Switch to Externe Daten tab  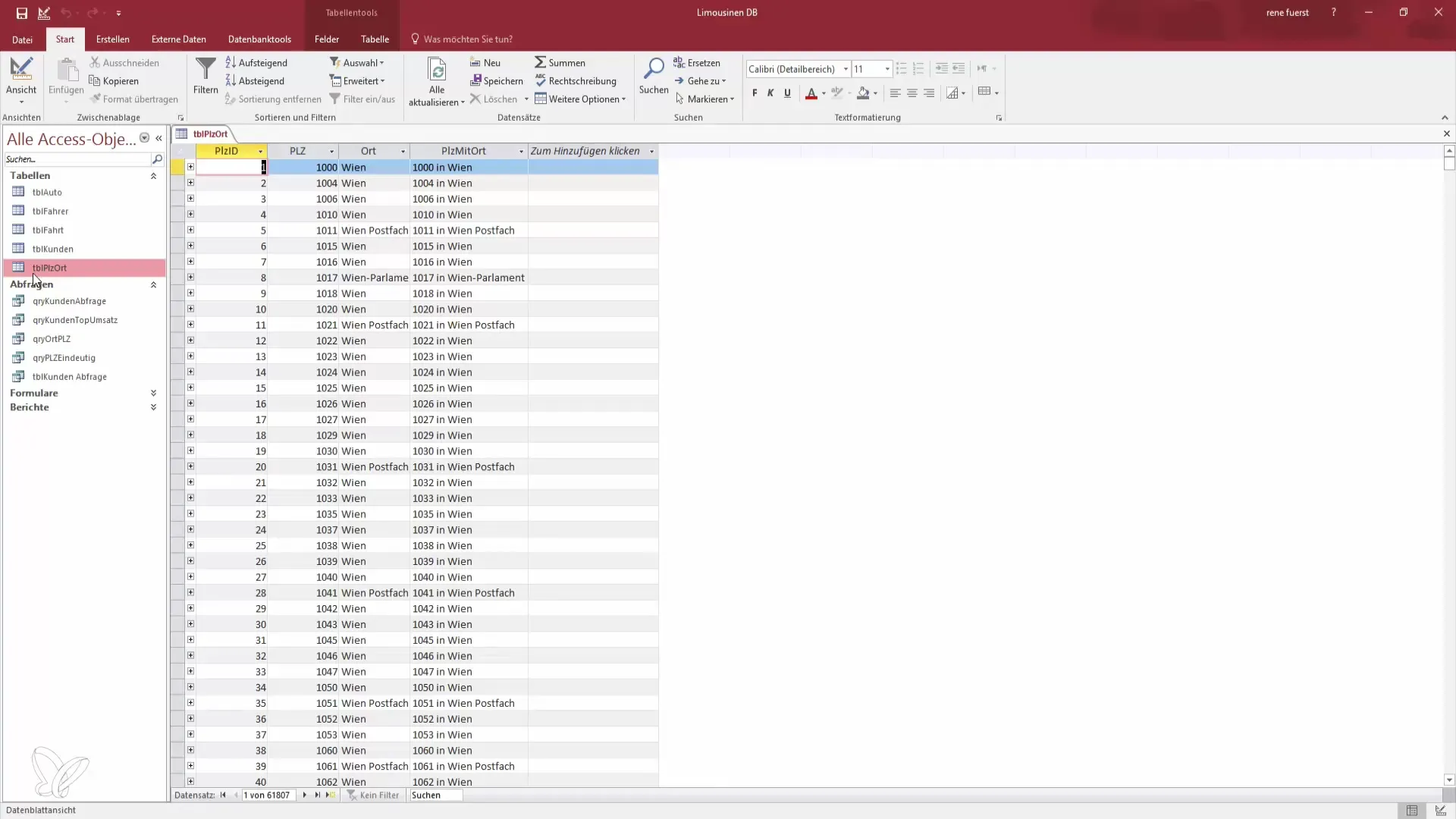(x=179, y=39)
